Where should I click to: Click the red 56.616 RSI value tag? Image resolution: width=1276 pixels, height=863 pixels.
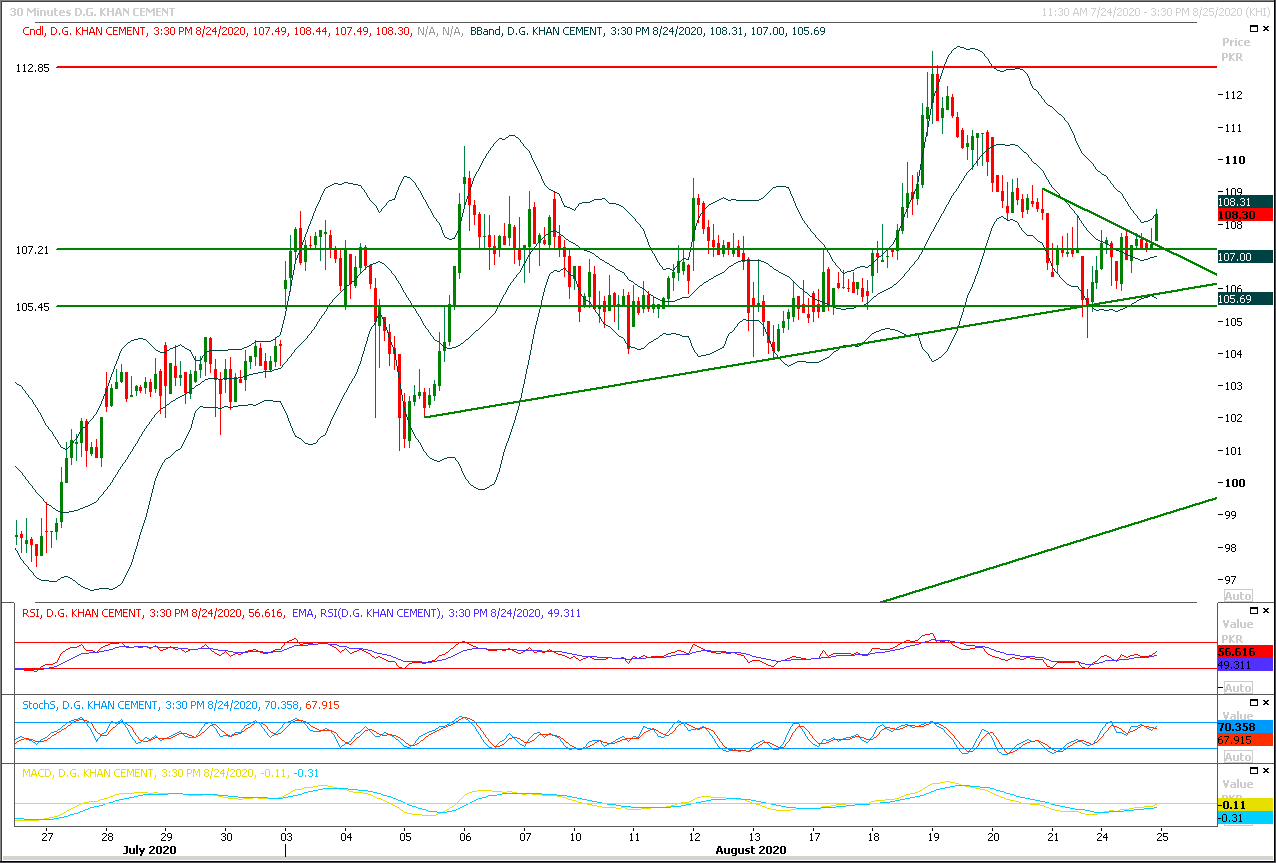click(1244, 651)
